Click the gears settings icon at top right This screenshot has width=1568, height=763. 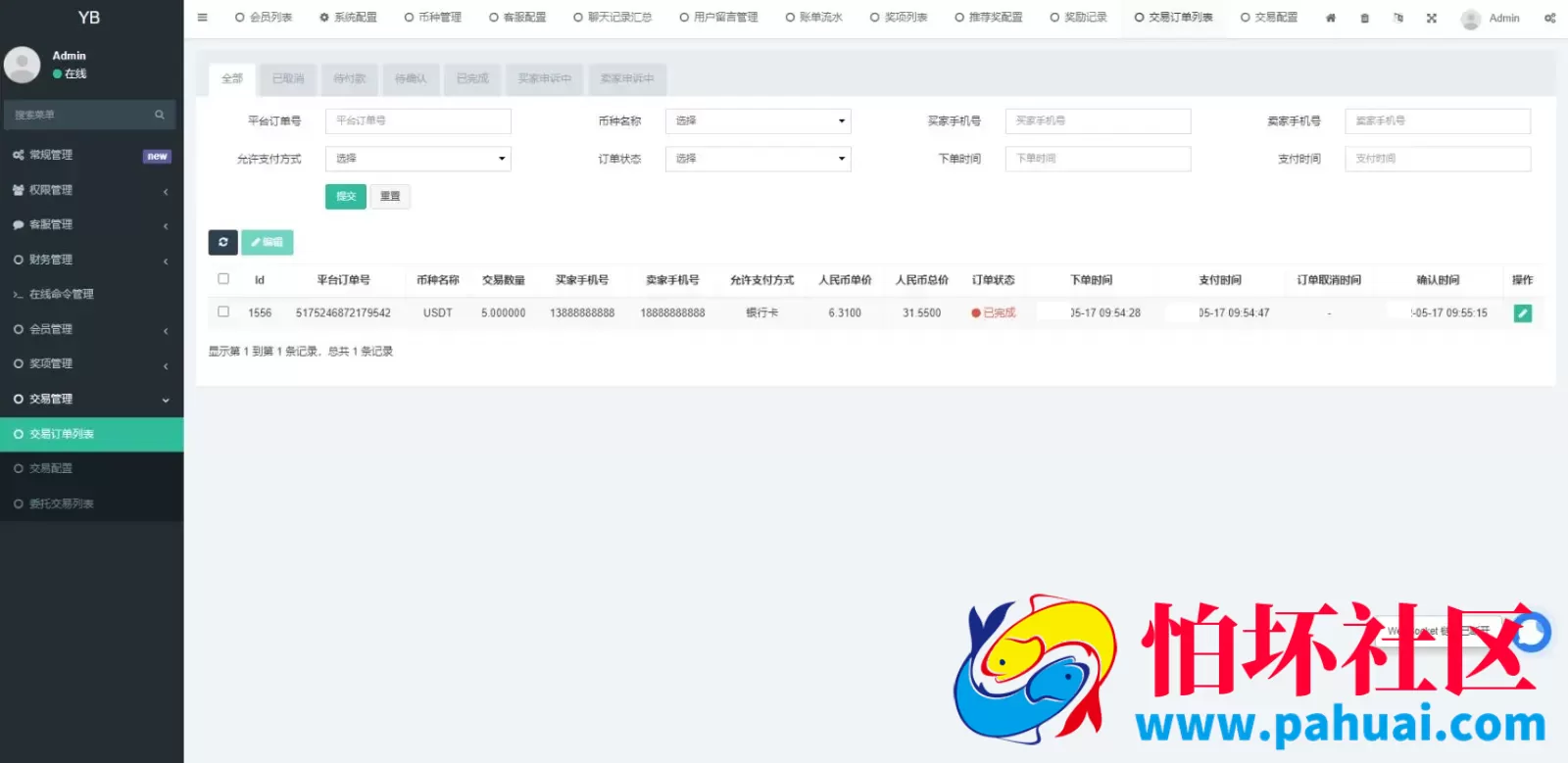point(1549,18)
